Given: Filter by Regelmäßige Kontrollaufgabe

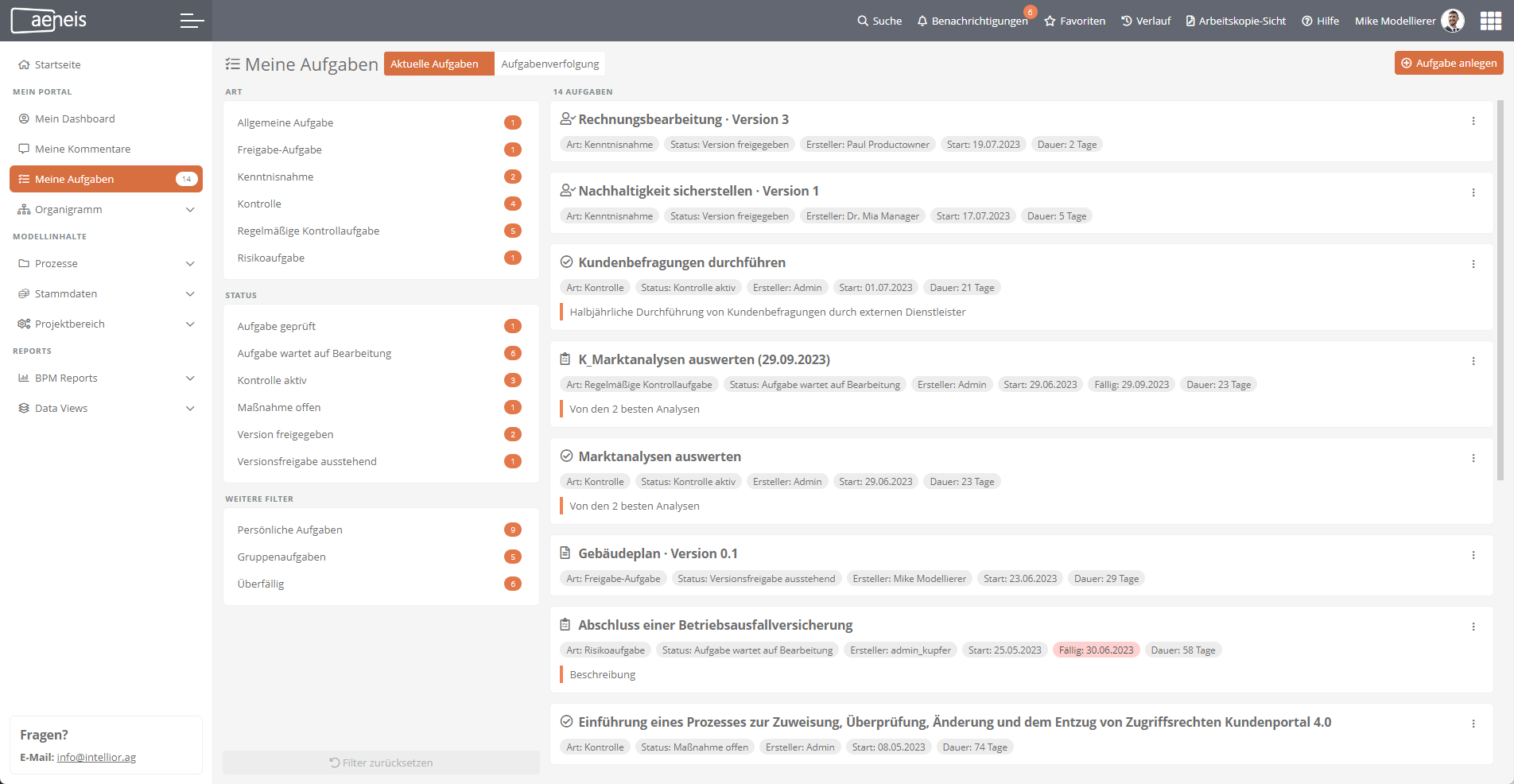Looking at the screenshot, I should pyautogui.click(x=381, y=231).
